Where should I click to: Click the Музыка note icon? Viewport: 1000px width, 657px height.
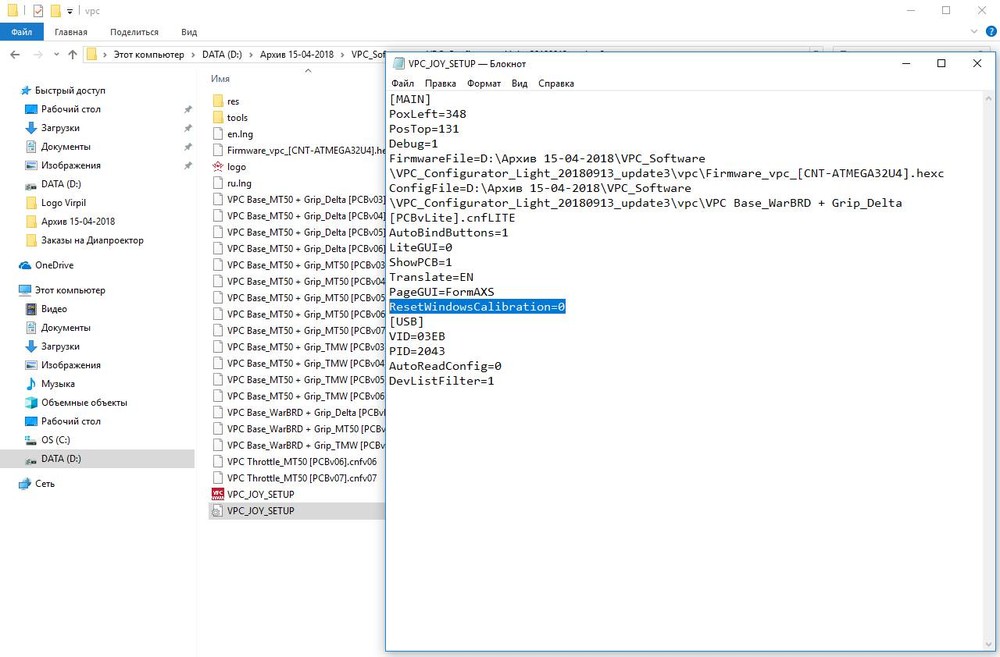31,384
